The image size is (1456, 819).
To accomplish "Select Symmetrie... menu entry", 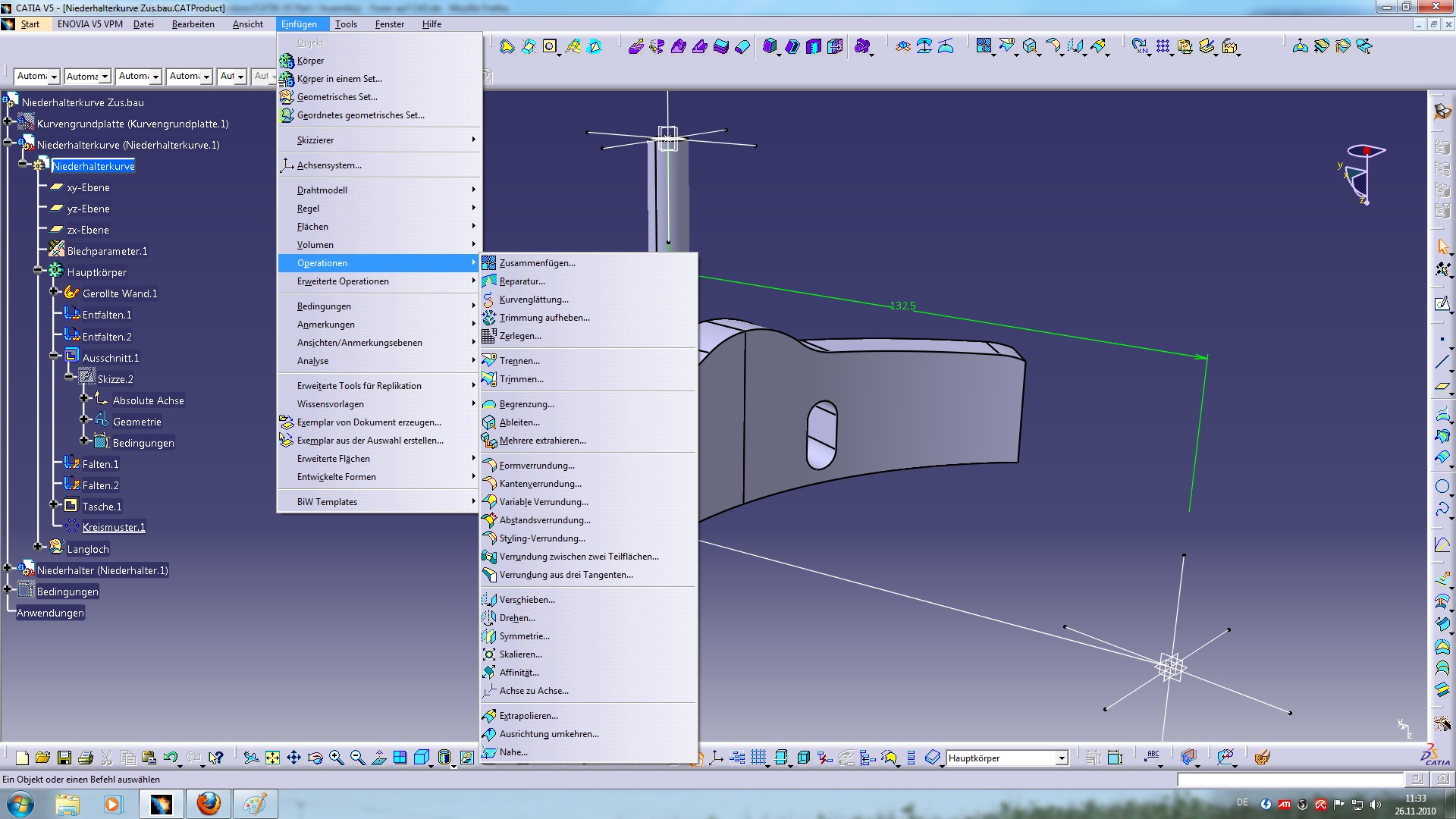I will click(588, 636).
